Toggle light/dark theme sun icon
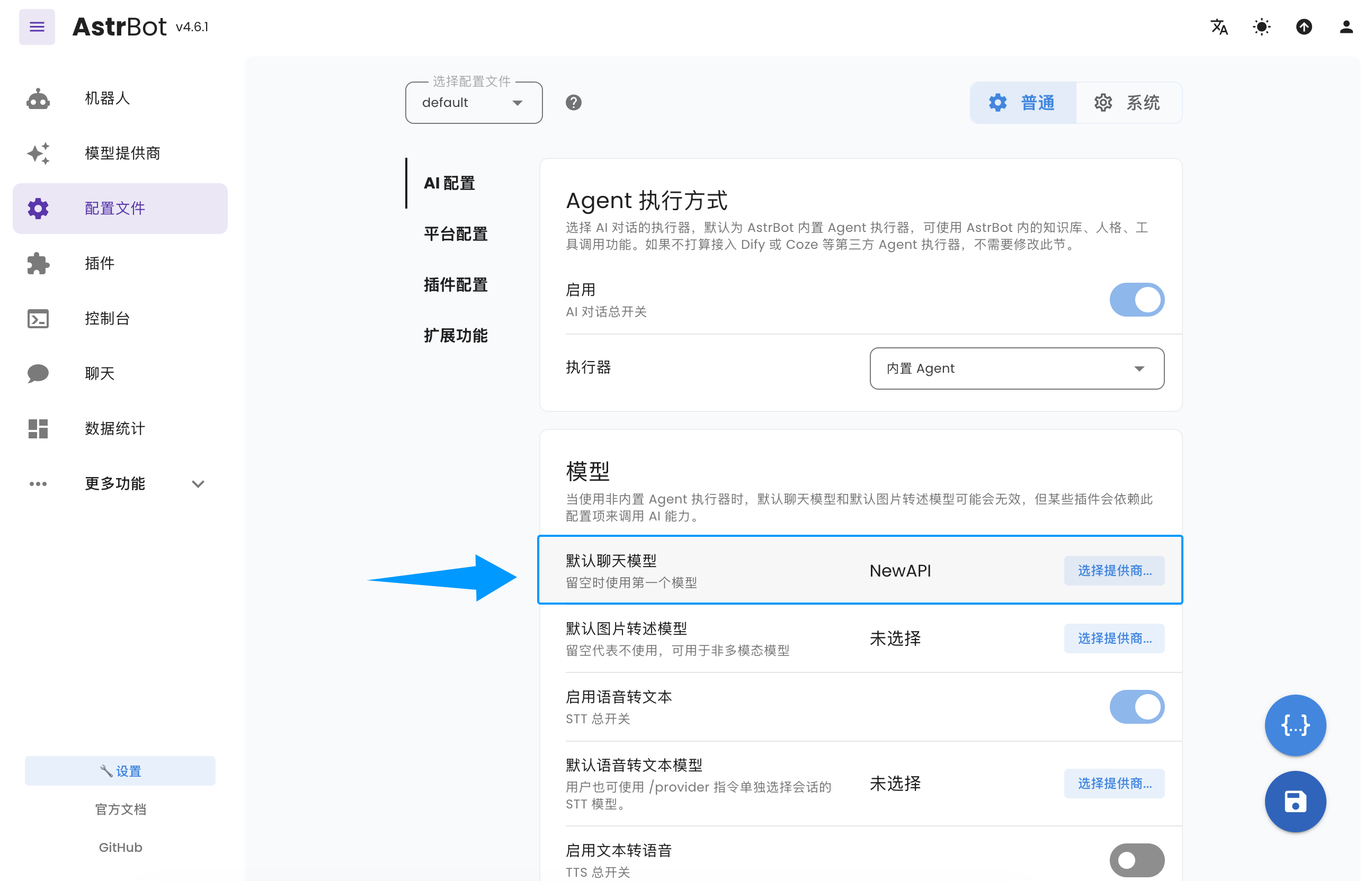Image resolution: width=1372 pixels, height=881 pixels. (1261, 27)
